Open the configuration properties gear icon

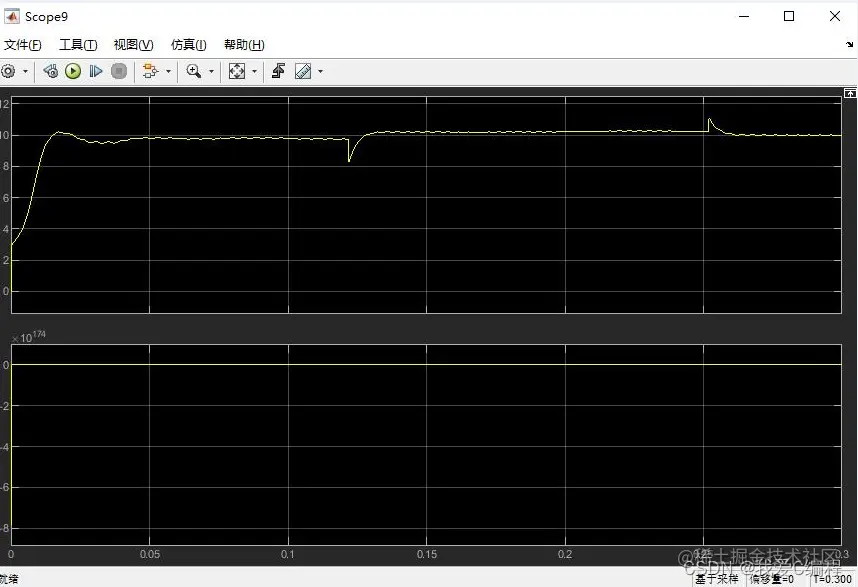point(8,71)
